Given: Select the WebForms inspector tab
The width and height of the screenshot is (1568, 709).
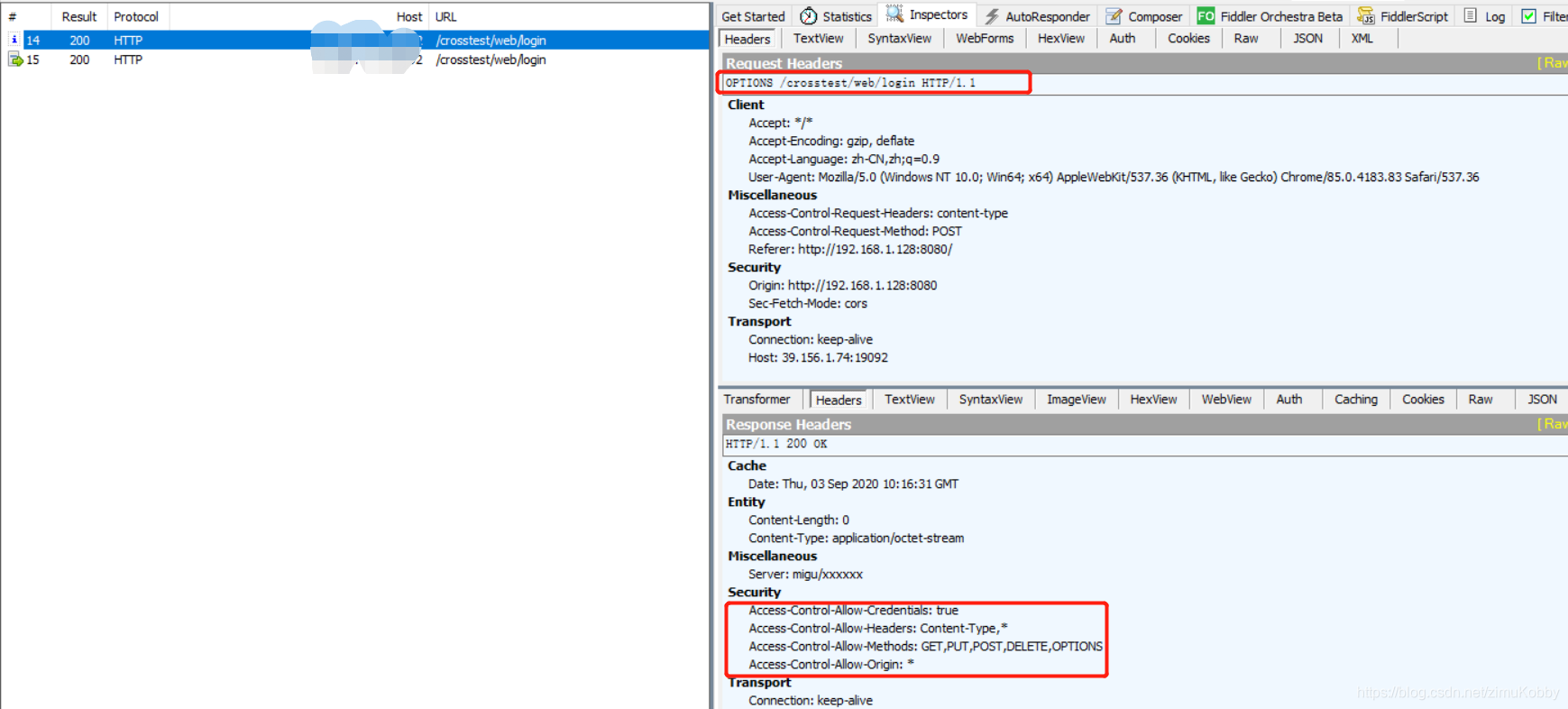Looking at the screenshot, I should 985,38.
